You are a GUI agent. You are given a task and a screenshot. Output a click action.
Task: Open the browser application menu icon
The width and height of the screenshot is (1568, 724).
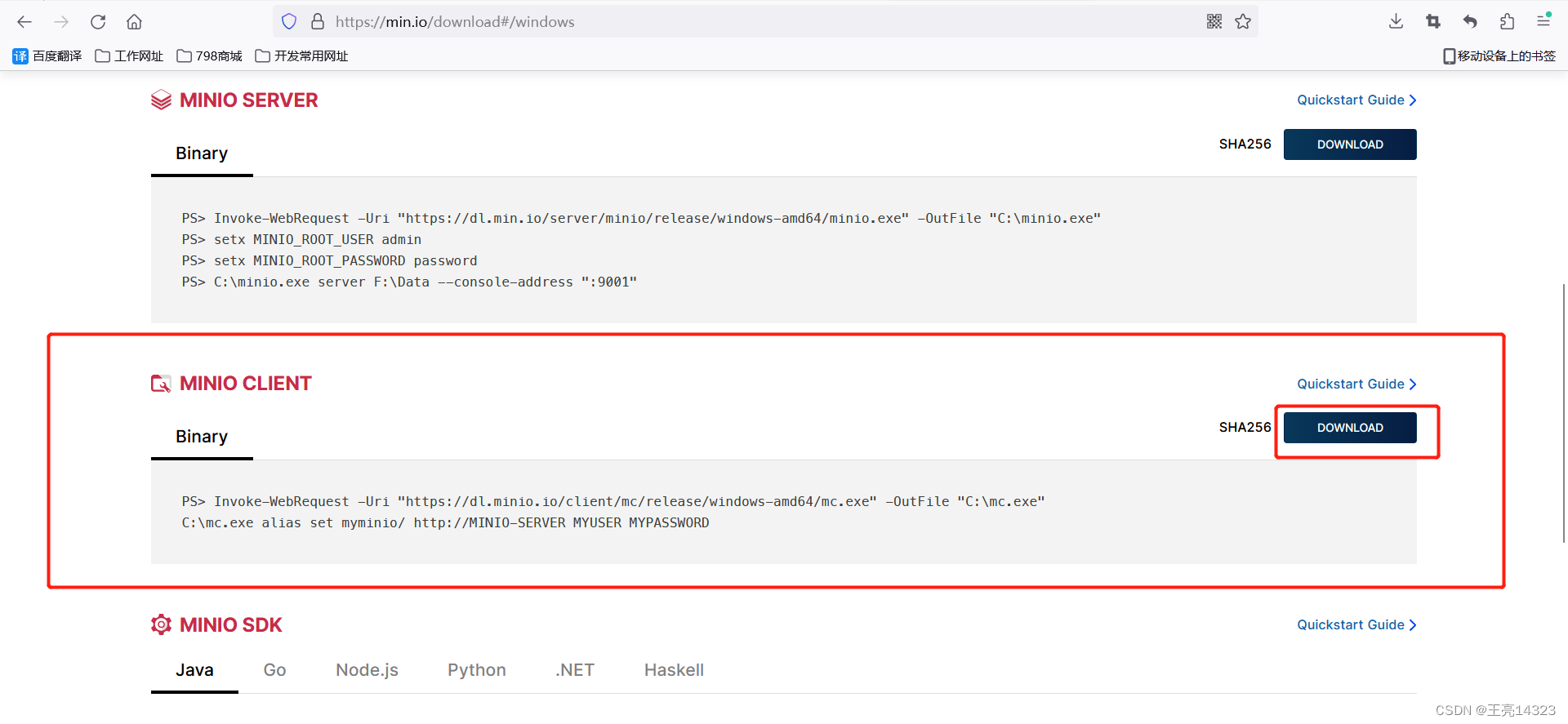(1543, 21)
